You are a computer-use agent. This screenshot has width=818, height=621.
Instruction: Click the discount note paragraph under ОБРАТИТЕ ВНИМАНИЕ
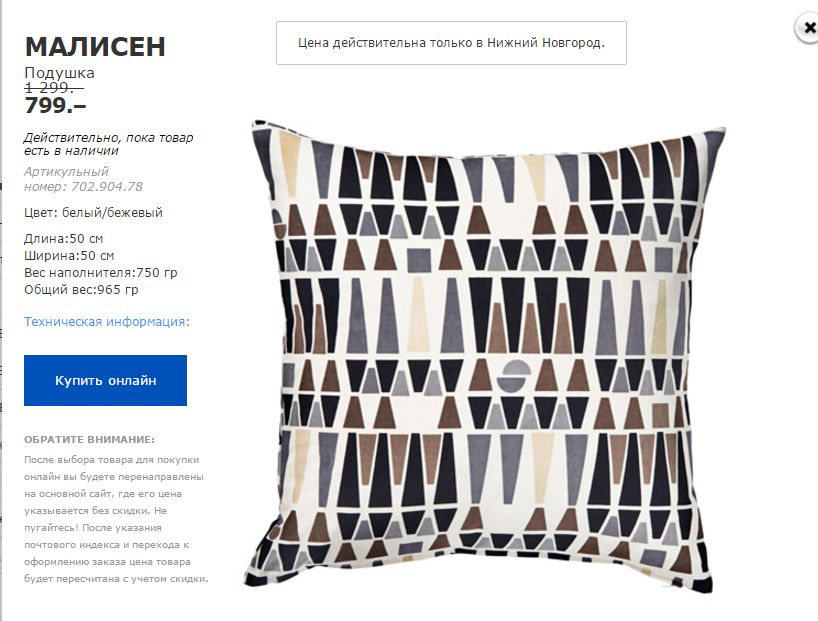(x=116, y=519)
